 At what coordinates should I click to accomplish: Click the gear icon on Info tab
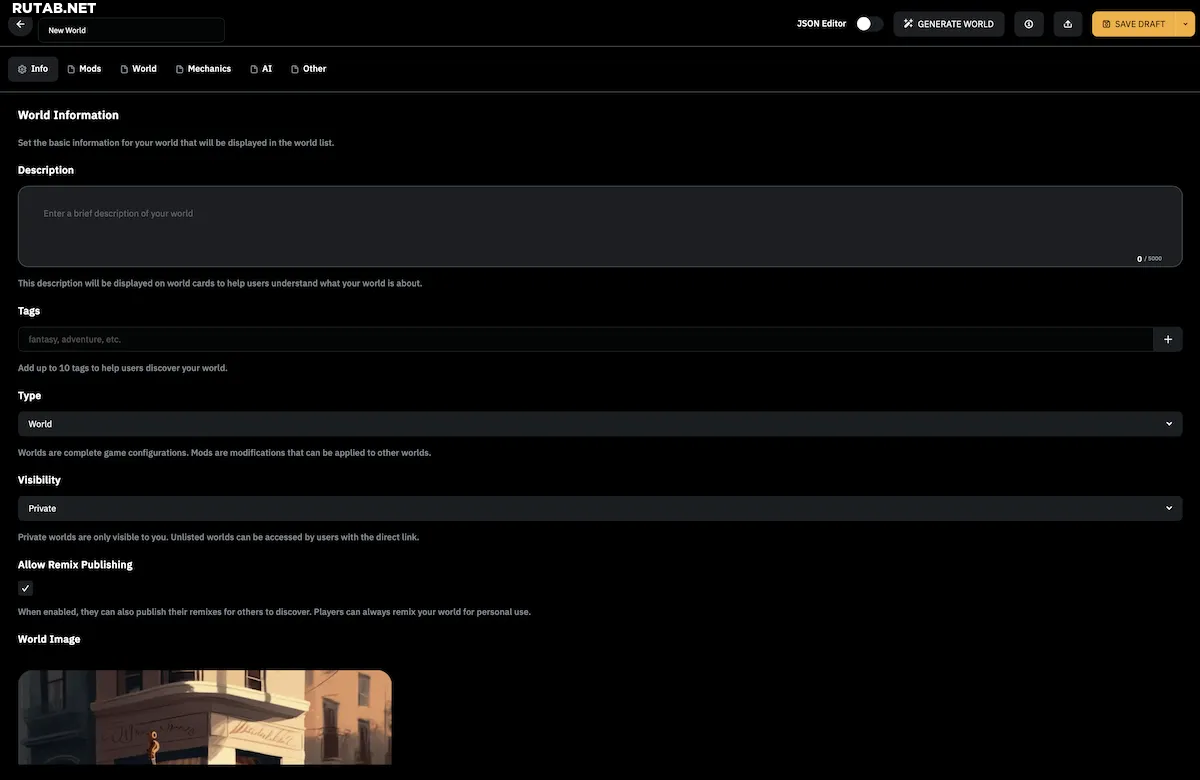pyautogui.click(x=22, y=69)
